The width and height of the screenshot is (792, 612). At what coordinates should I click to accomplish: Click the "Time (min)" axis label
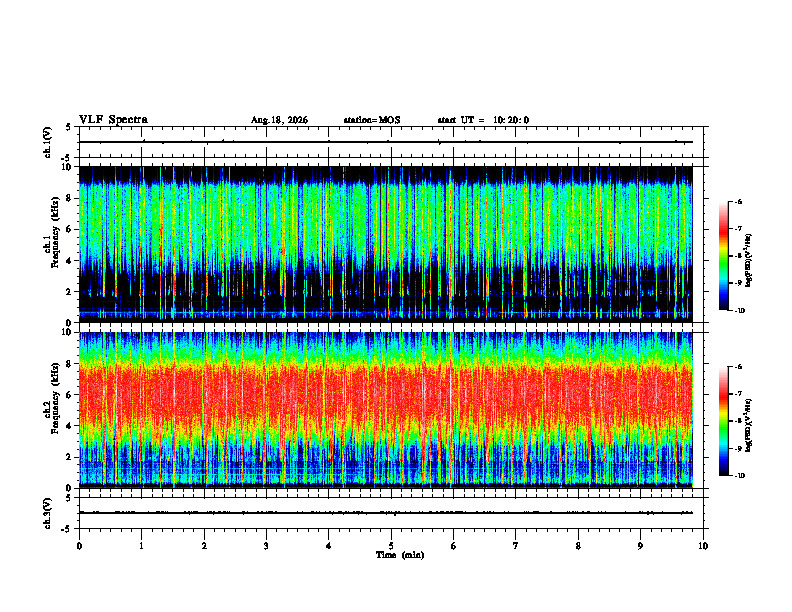click(x=400, y=555)
